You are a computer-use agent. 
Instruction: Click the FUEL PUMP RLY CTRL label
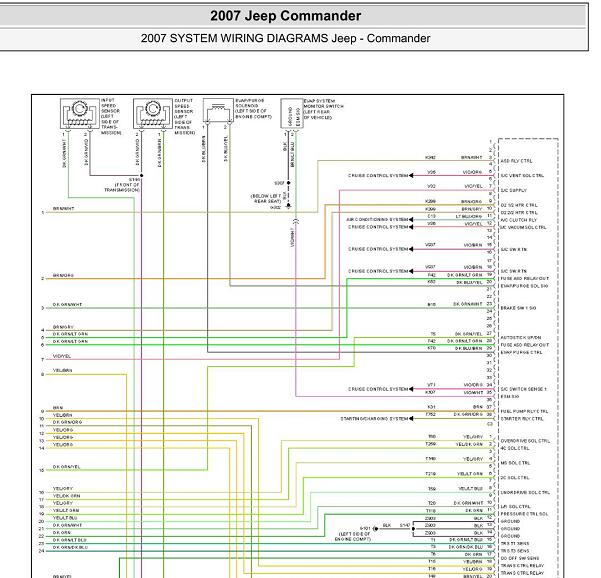click(x=524, y=411)
